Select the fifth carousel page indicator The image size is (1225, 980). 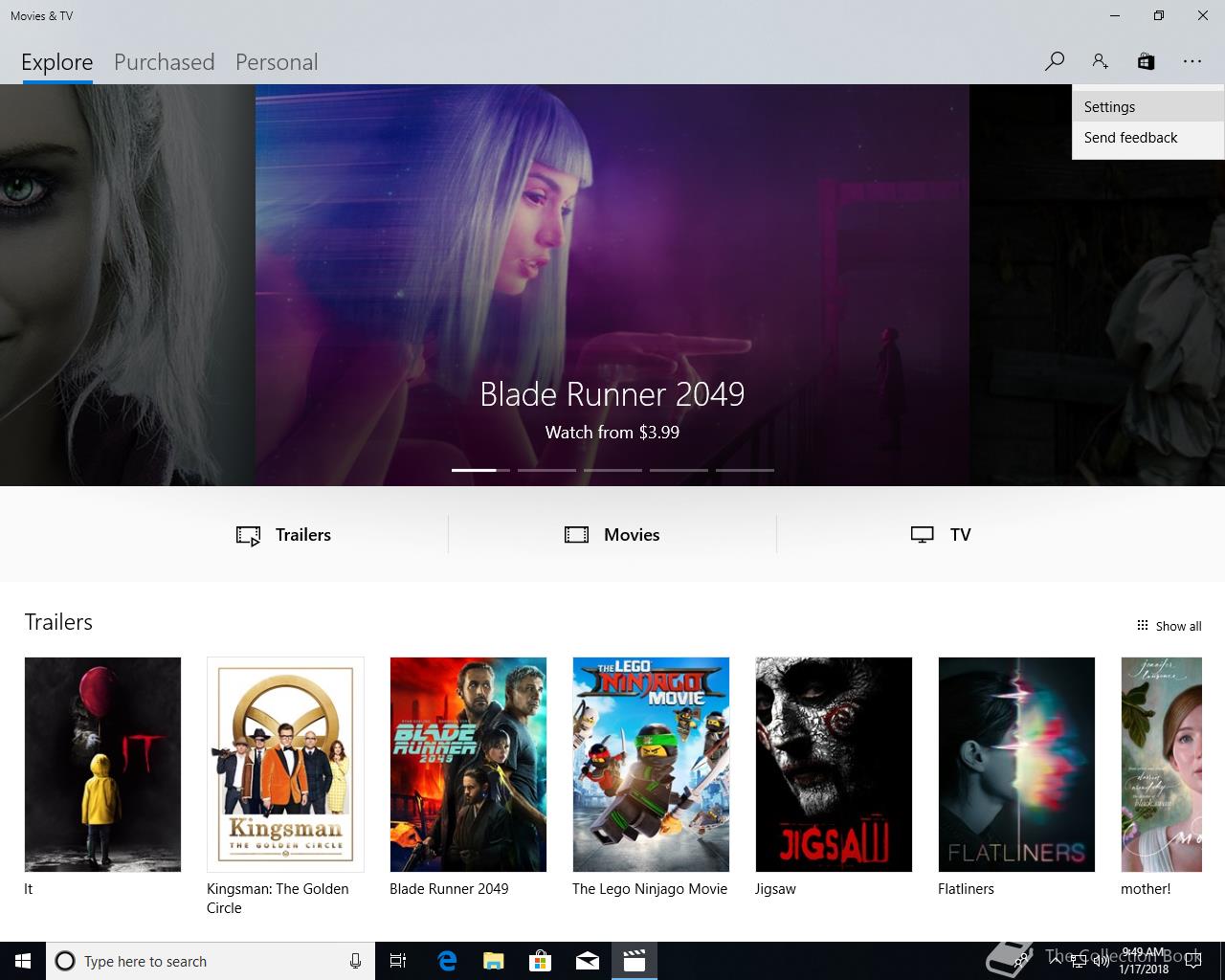(x=745, y=470)
